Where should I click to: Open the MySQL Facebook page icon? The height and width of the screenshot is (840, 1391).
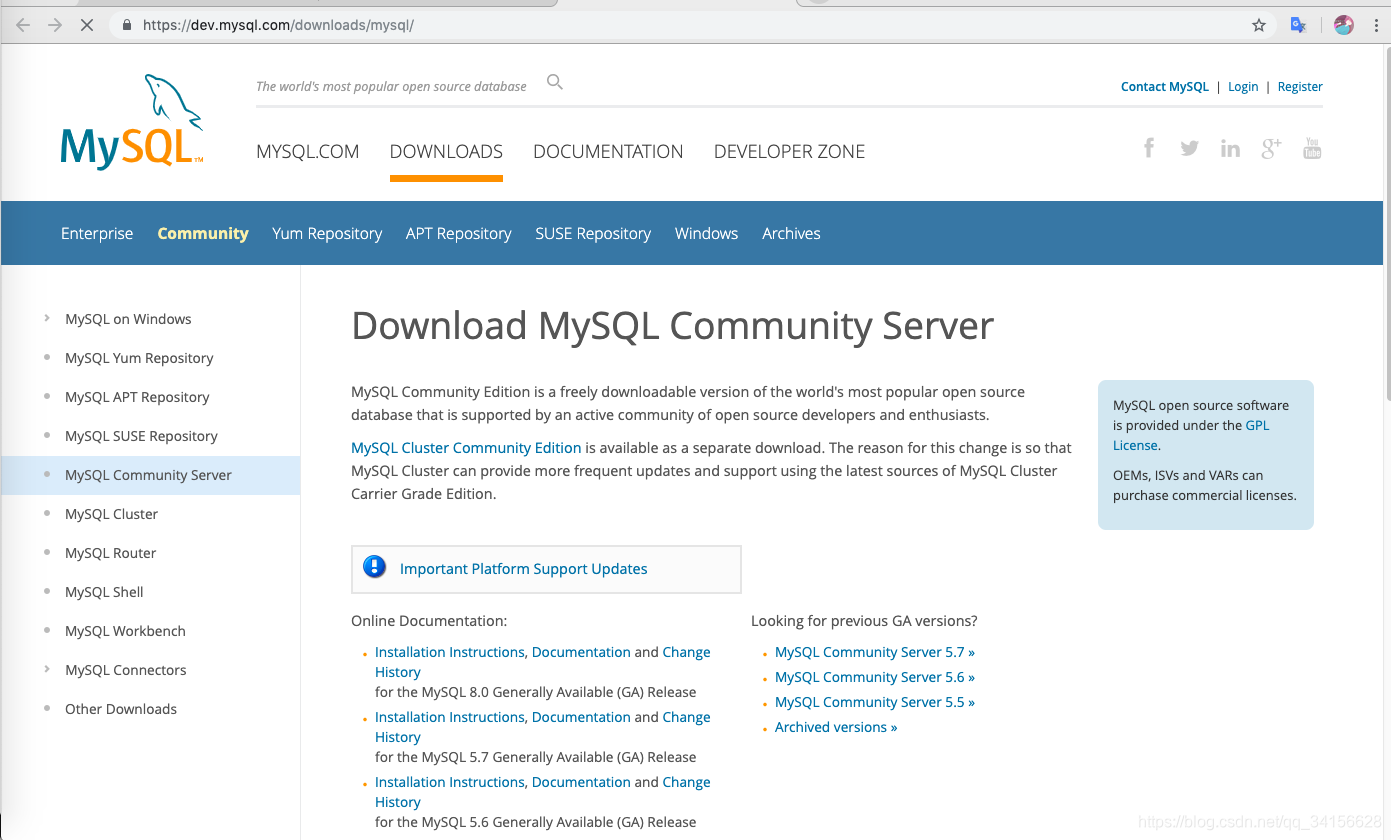coord(1149,148)
